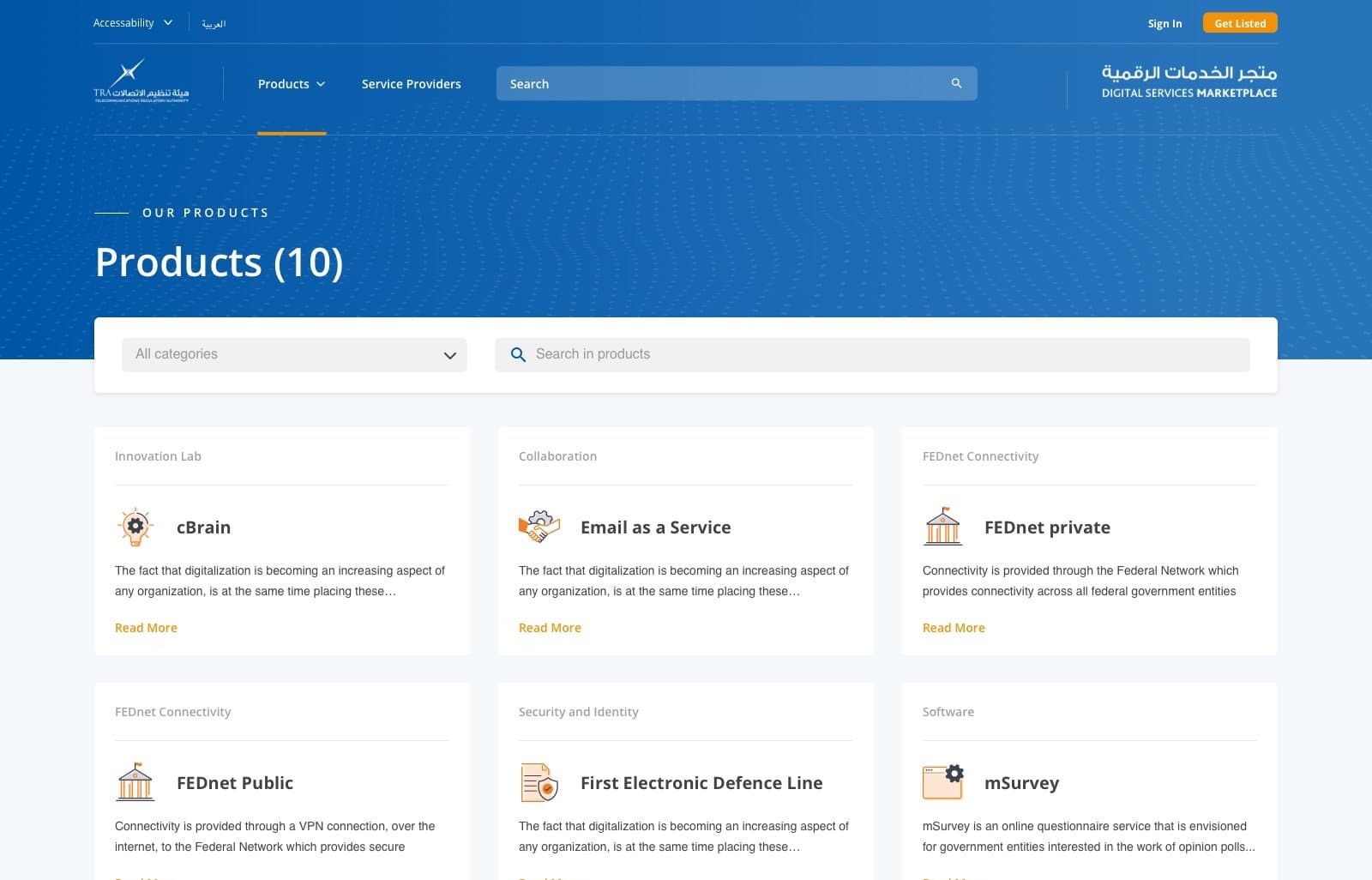Screen dimensions: 1372x880
Task: Click the Sign In link
Action: [x=1164, y=23]
